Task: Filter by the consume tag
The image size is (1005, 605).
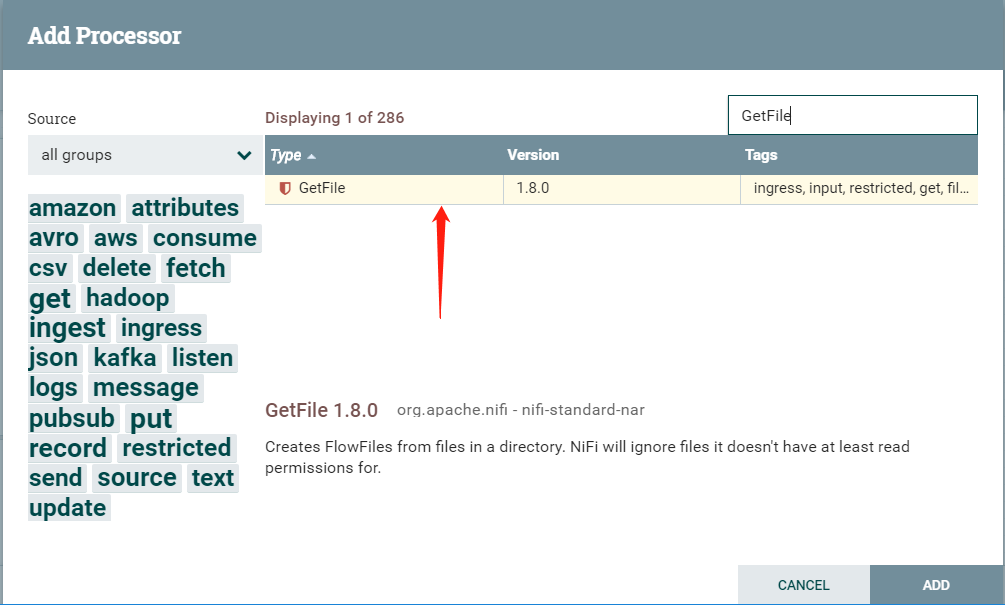Action: (x=204, y=238)
